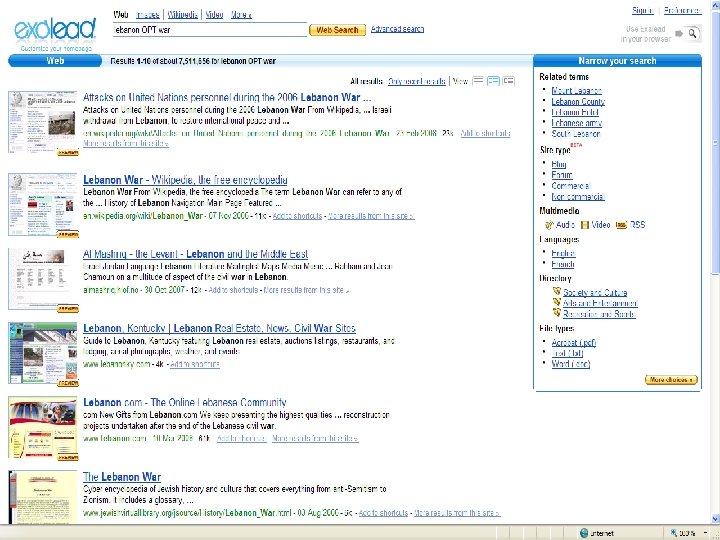Click preview badge under Lebanon Kentucky thumbnail

coord(68,383)
